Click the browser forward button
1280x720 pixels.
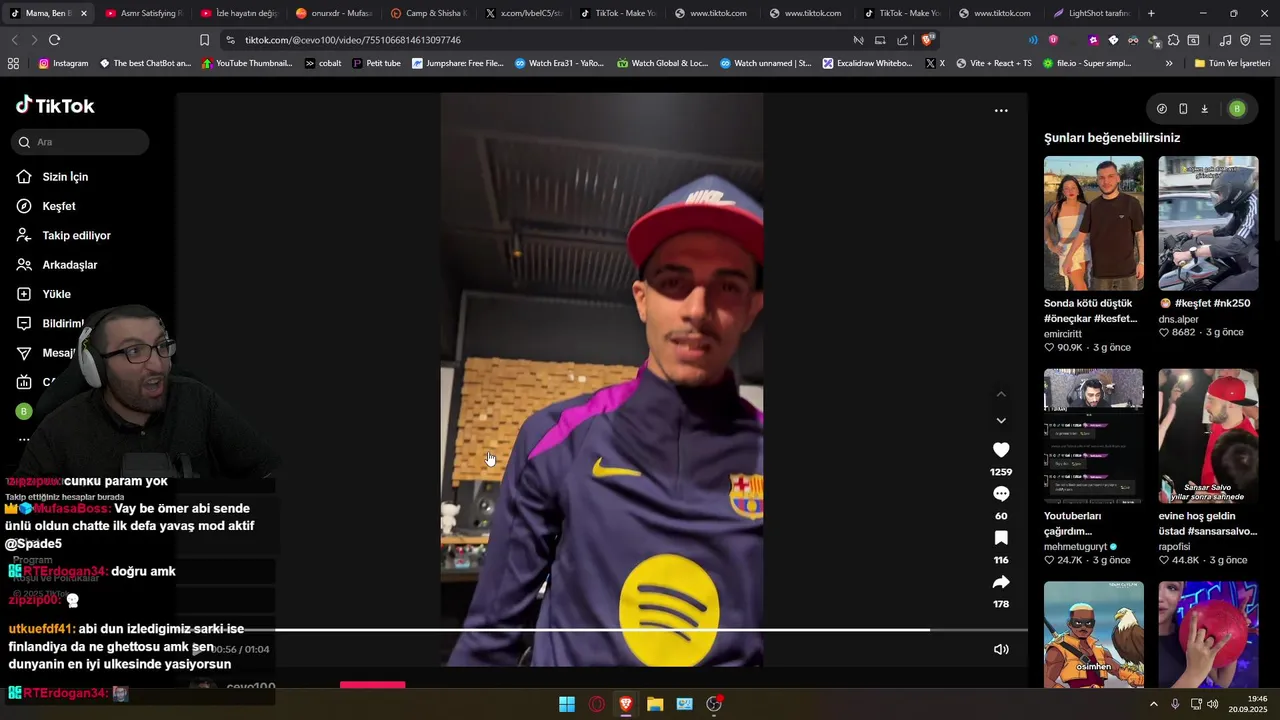[34, 40]
